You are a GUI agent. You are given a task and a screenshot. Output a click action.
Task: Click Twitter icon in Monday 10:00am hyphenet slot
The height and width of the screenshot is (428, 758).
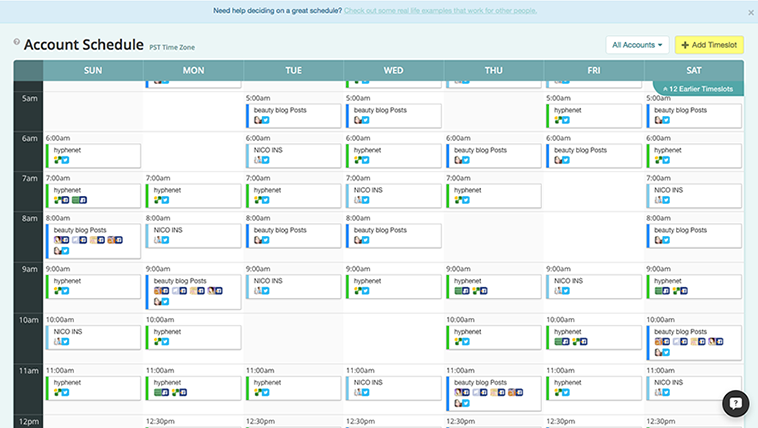point(165,341)
